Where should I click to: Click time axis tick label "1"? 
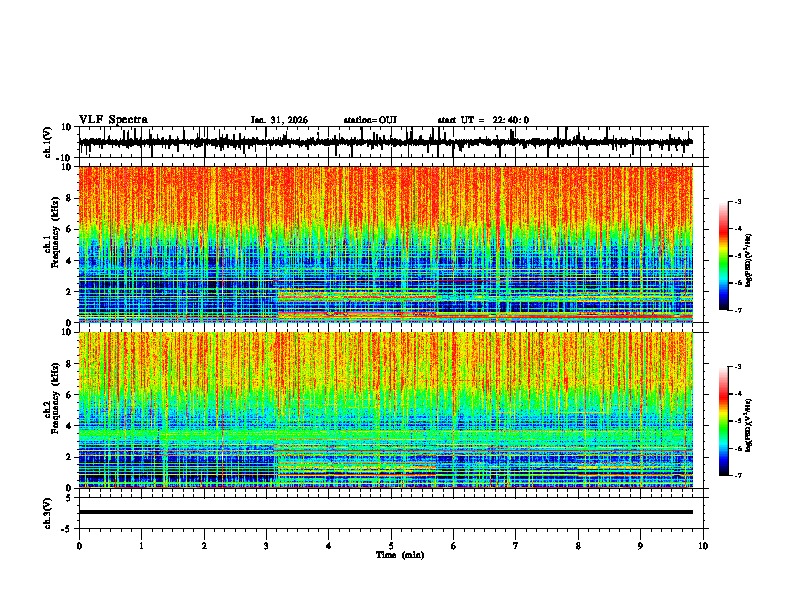(141, 546)
